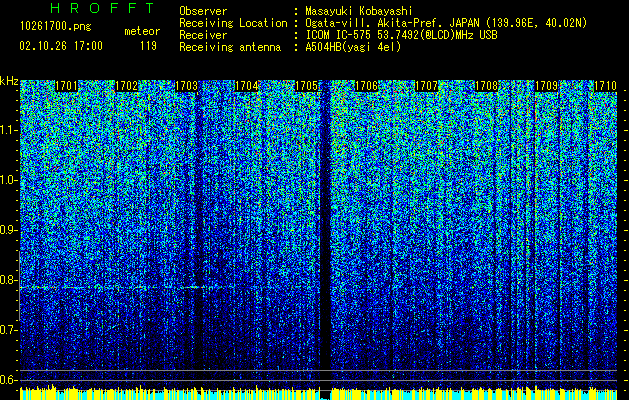Viewport: 629px width, 400px height.
Task: Click the 0.9 frequency axis label
Action: (x=9, y=230)
